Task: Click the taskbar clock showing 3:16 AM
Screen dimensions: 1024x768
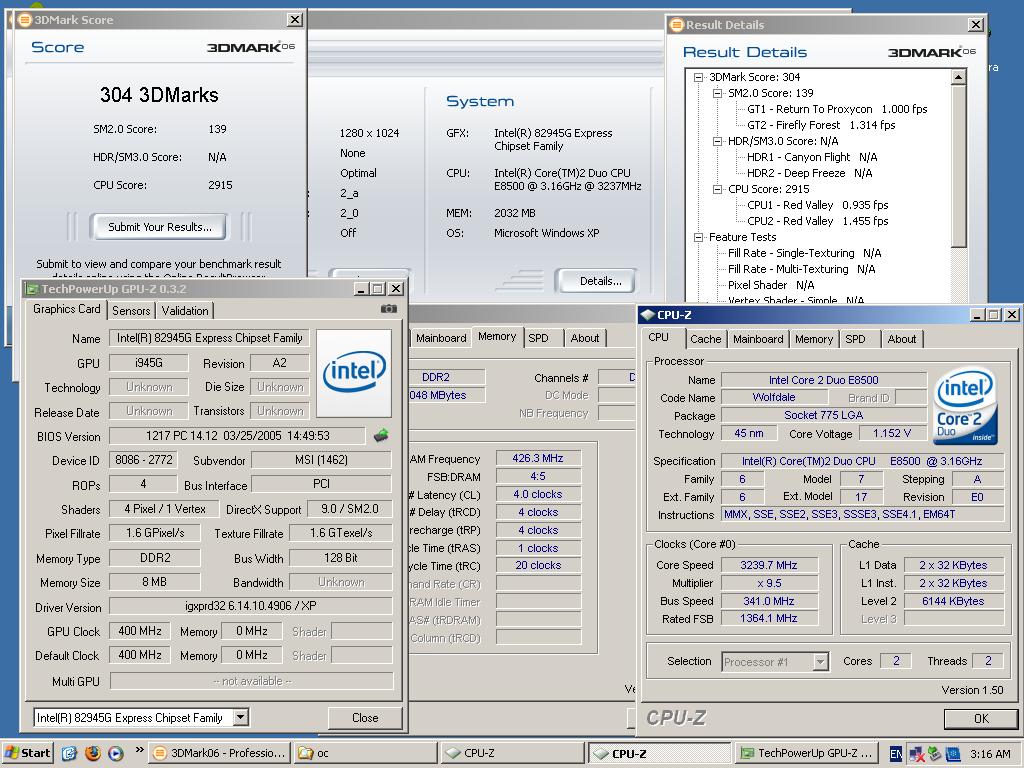Action: [990, 754]
